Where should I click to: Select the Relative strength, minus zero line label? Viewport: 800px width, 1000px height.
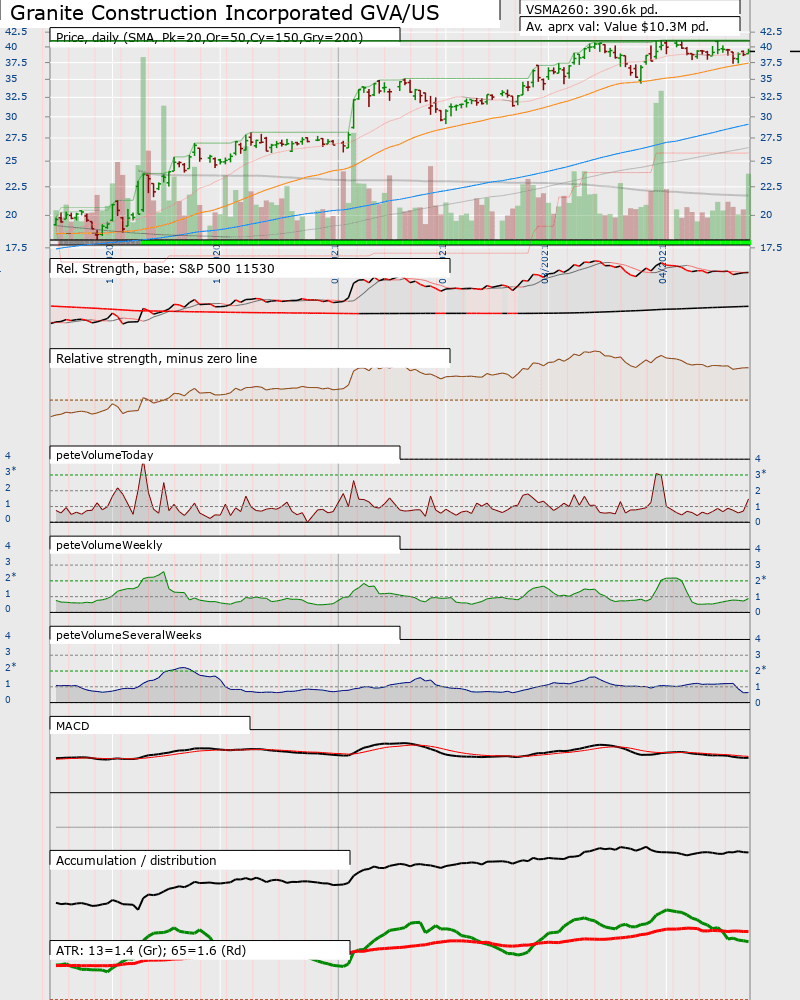[x=156, y=358]
